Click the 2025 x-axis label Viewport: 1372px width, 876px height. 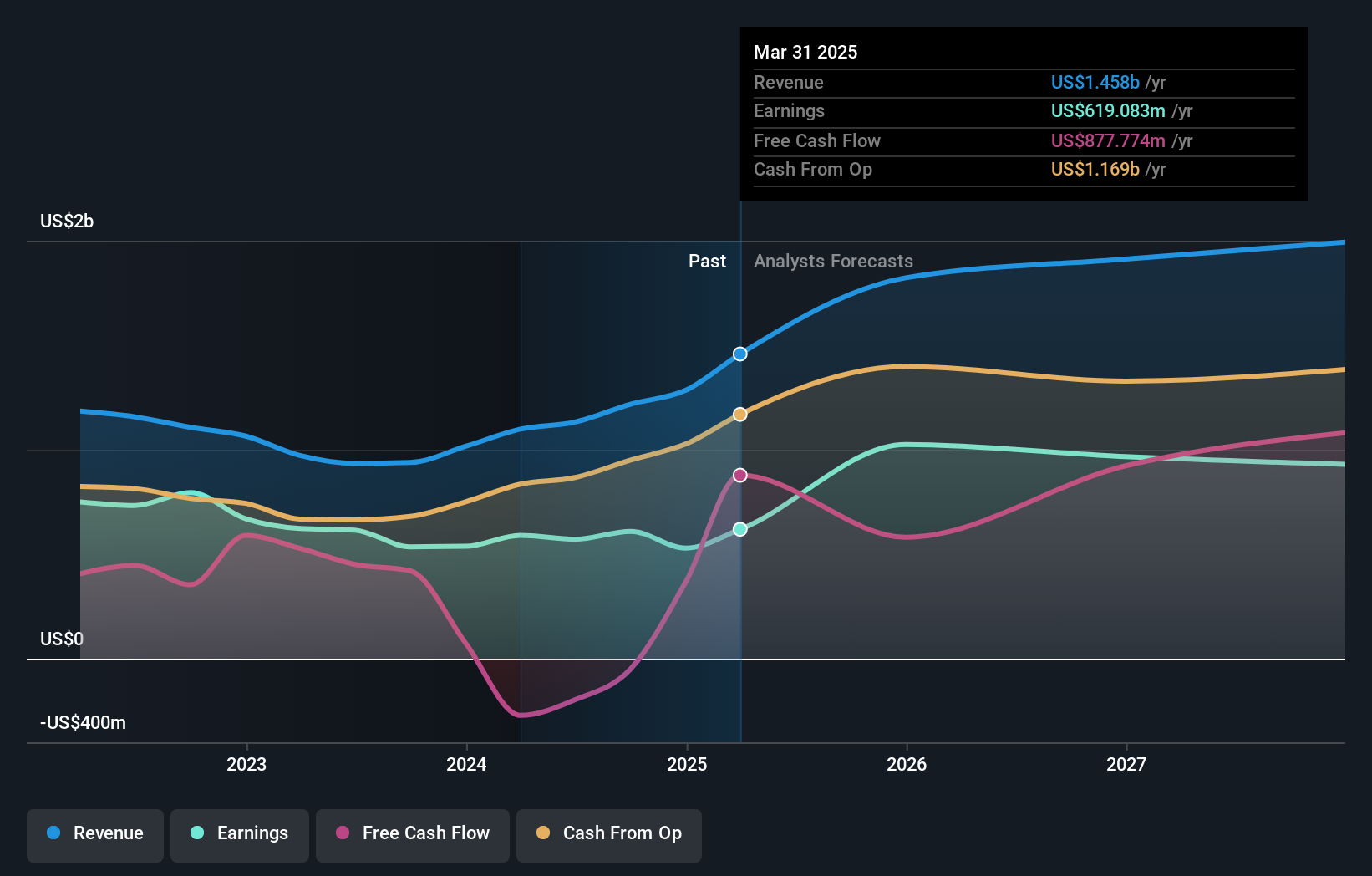(x=687, y=764)
